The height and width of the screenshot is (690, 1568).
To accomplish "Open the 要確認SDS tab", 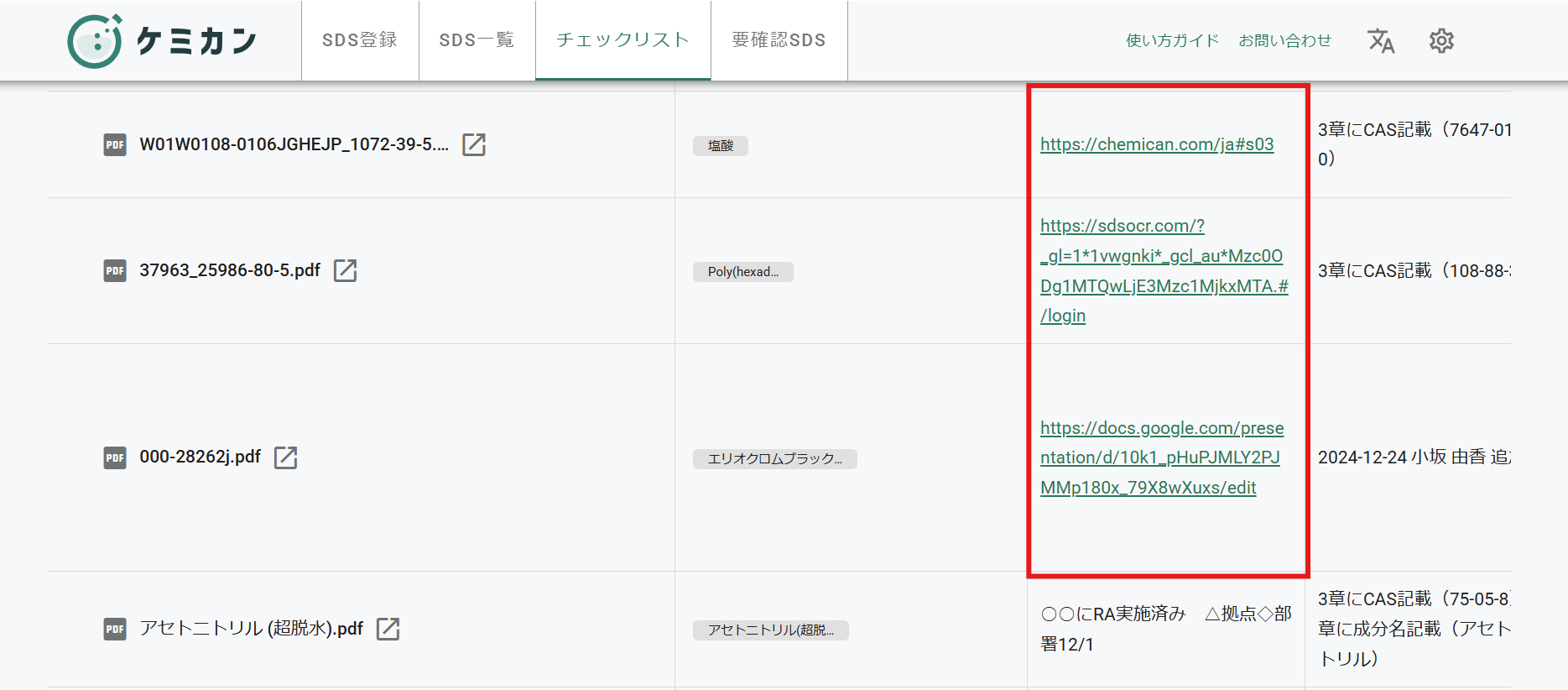I will click(779, 40).
